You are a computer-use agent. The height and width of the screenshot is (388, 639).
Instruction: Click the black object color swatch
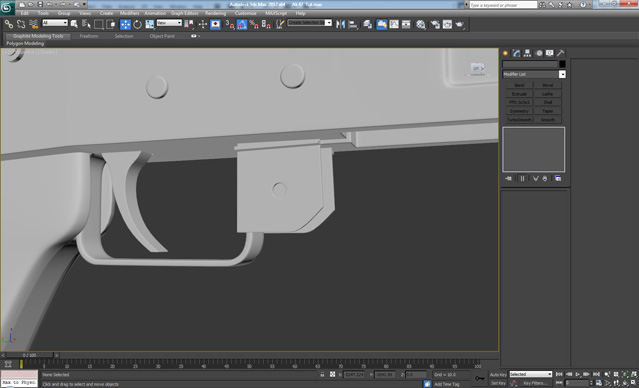(x=562, y=64)
